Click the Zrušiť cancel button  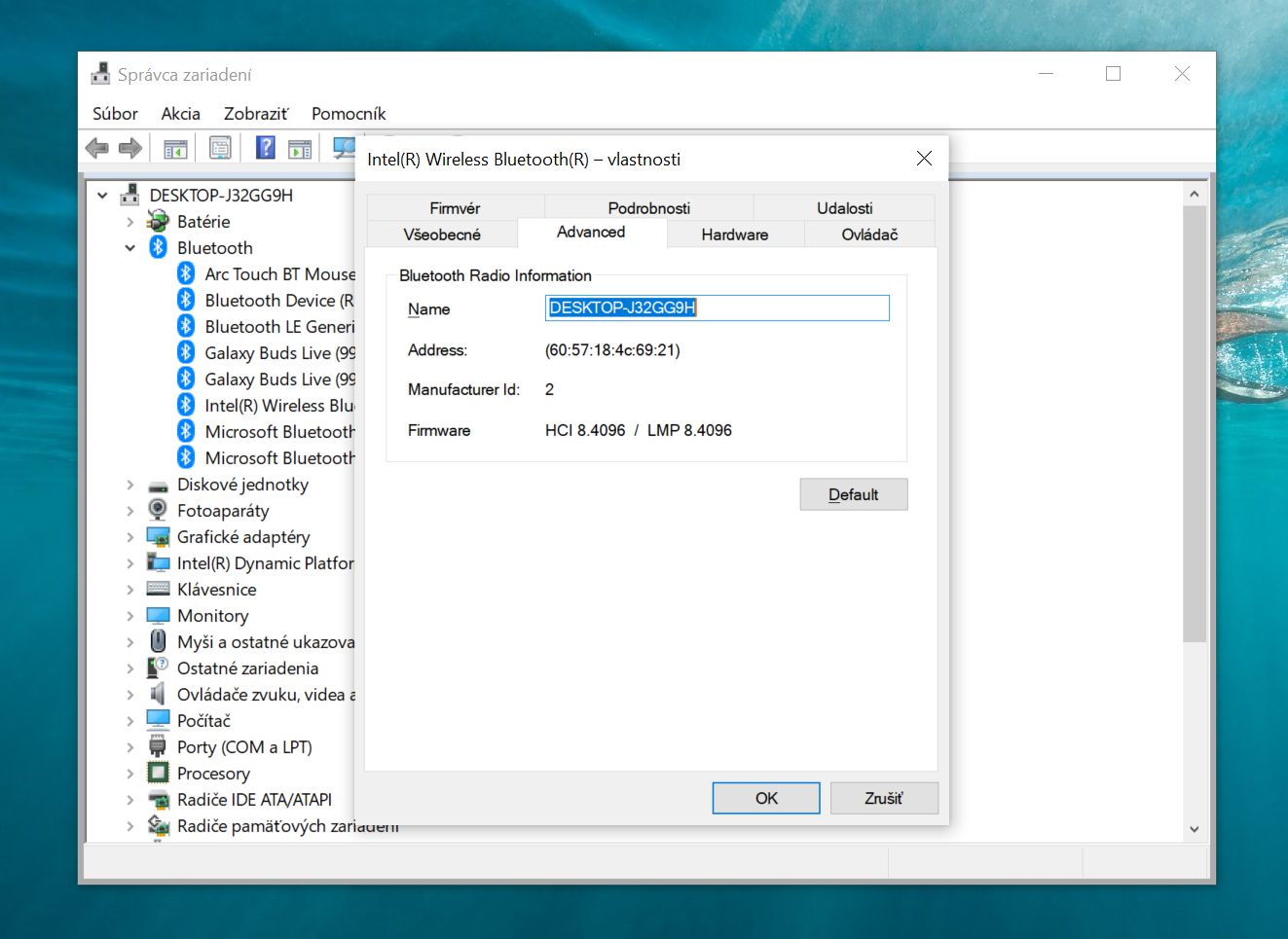point(884,798)
